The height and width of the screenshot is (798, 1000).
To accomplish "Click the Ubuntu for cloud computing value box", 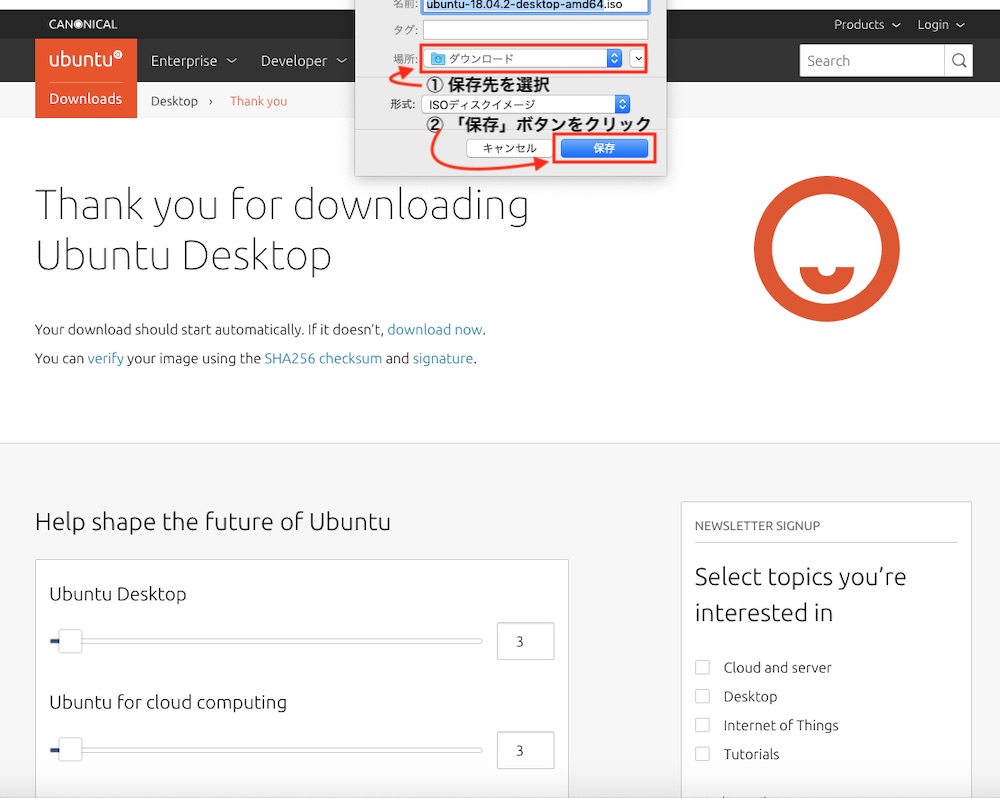I will coord(526,750).
